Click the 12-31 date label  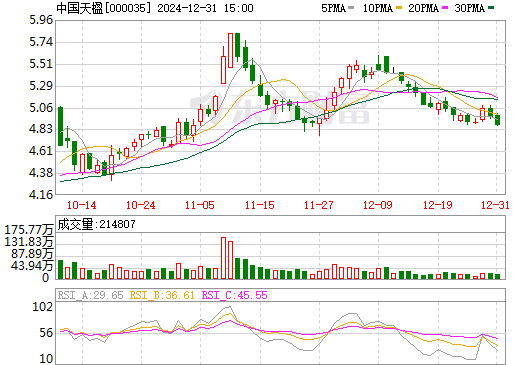coord(495,205)
